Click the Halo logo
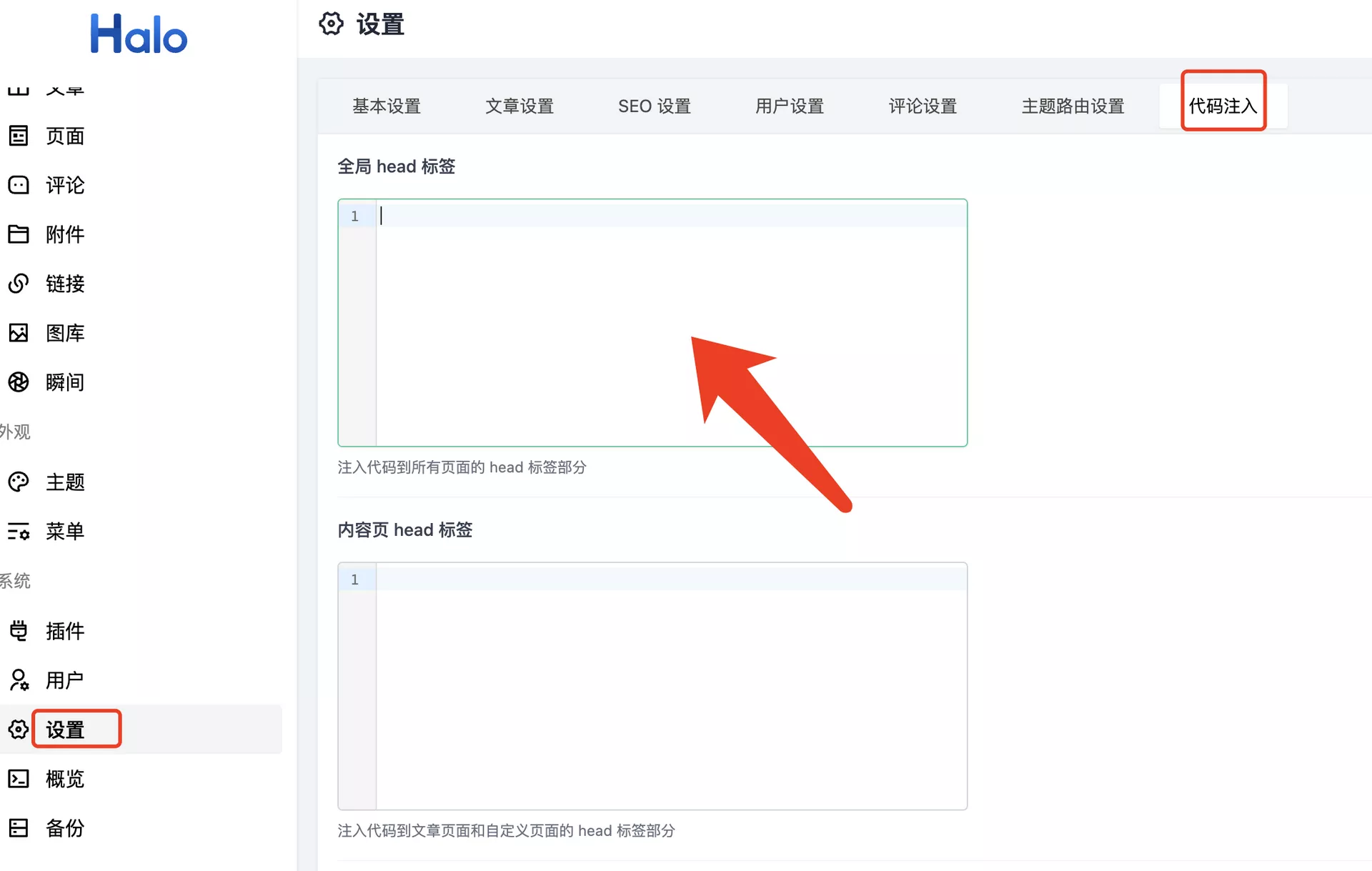The width and height of the screenshot is (1372, 871). [139, 34]
